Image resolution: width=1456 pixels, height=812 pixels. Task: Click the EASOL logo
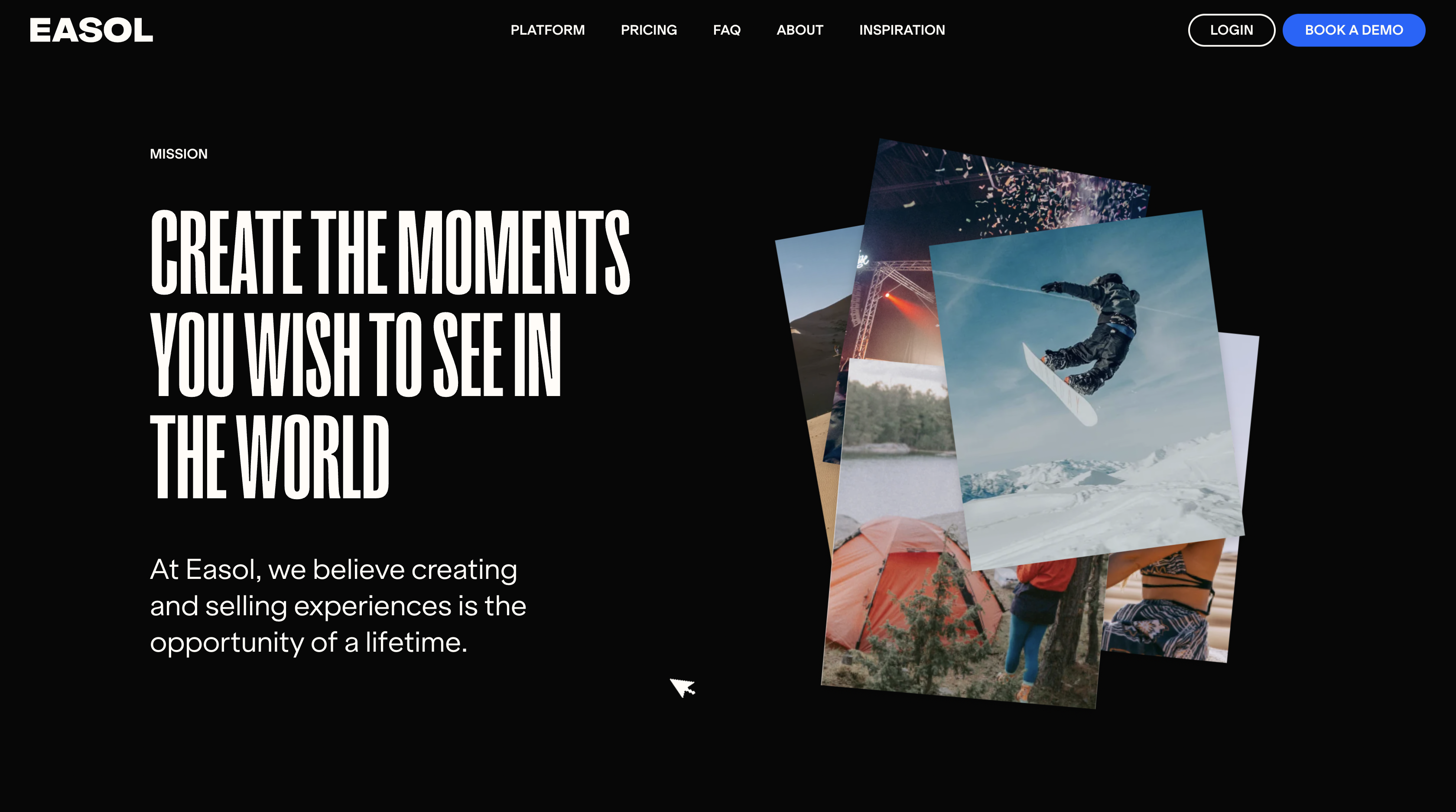pyautogui.click(x=91, y=30)
